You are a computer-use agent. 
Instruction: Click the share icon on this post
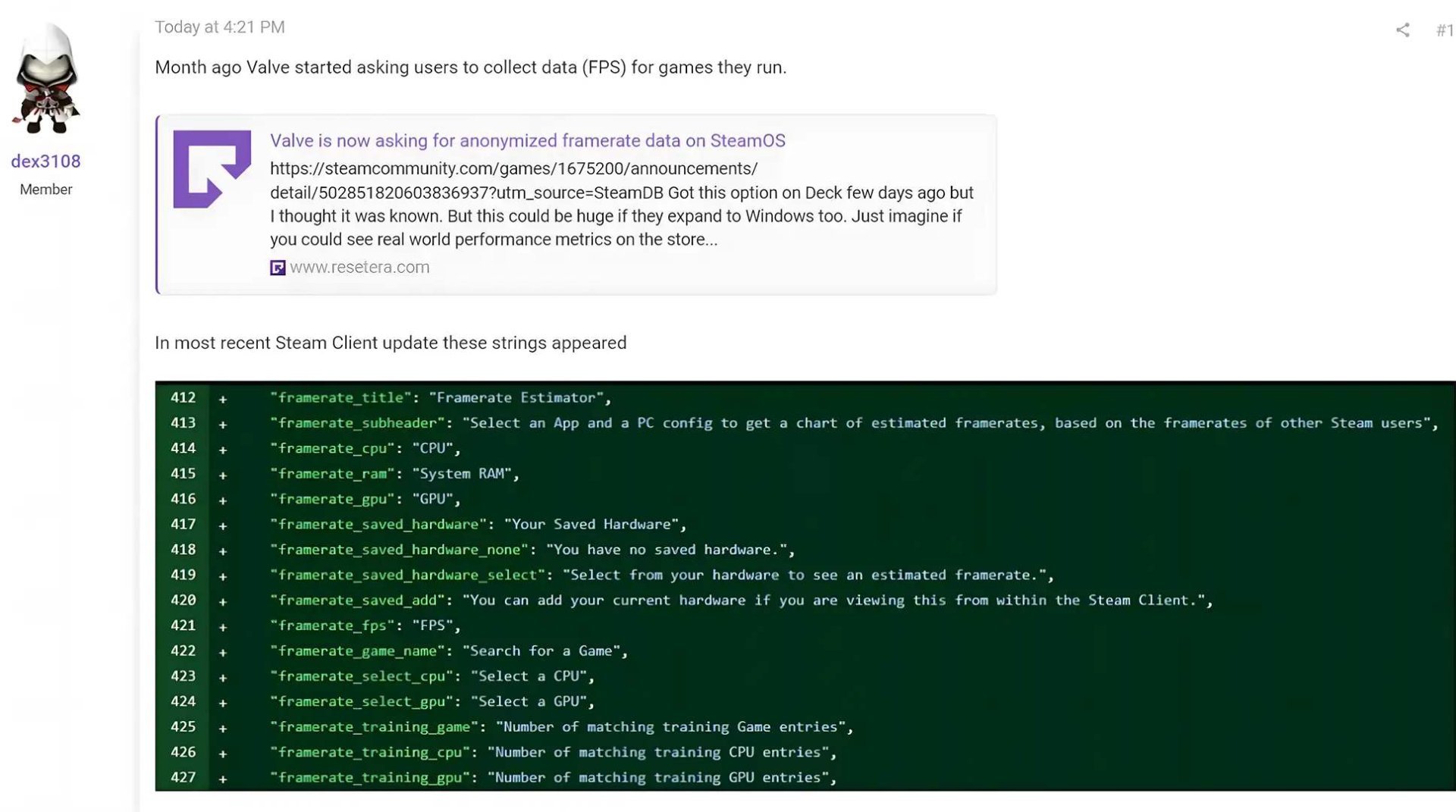1403,30
